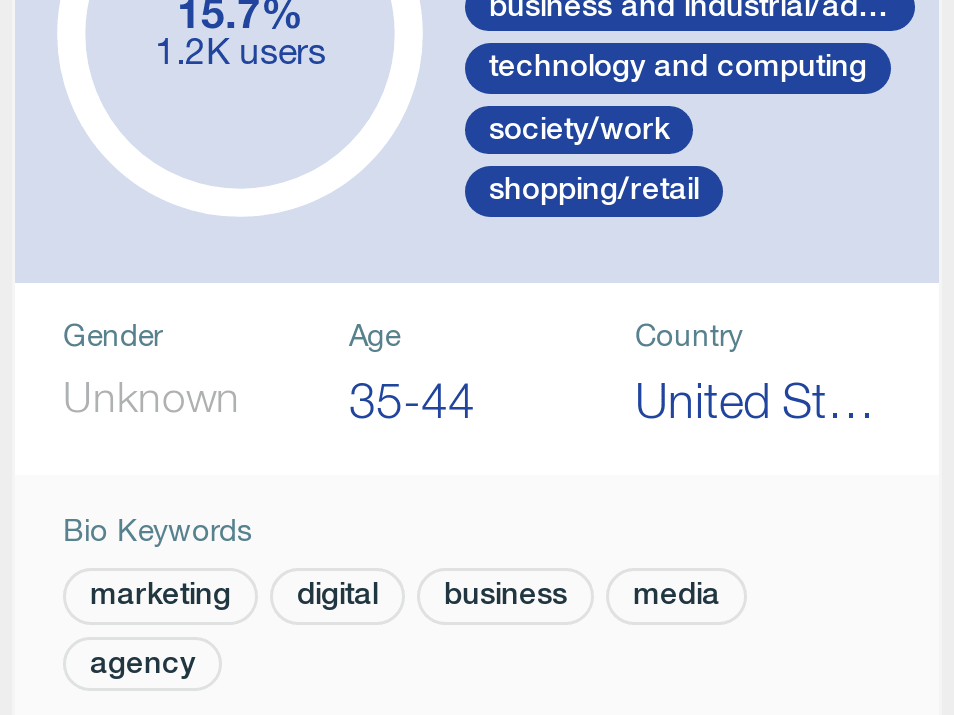This screenshot has width=954, height=715.
Task: Open the shopping/retail interest tag
Action: click(x=593, y=190)
